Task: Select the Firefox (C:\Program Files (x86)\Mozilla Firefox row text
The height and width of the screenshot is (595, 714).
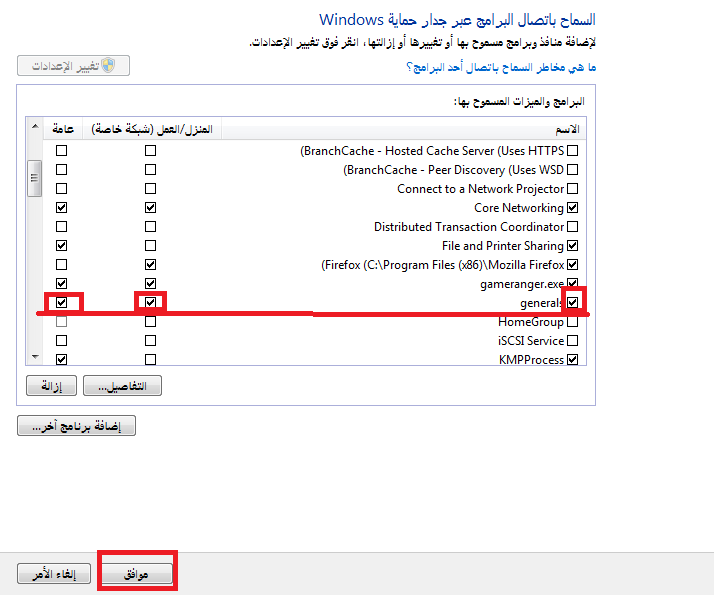Action: 443,265
